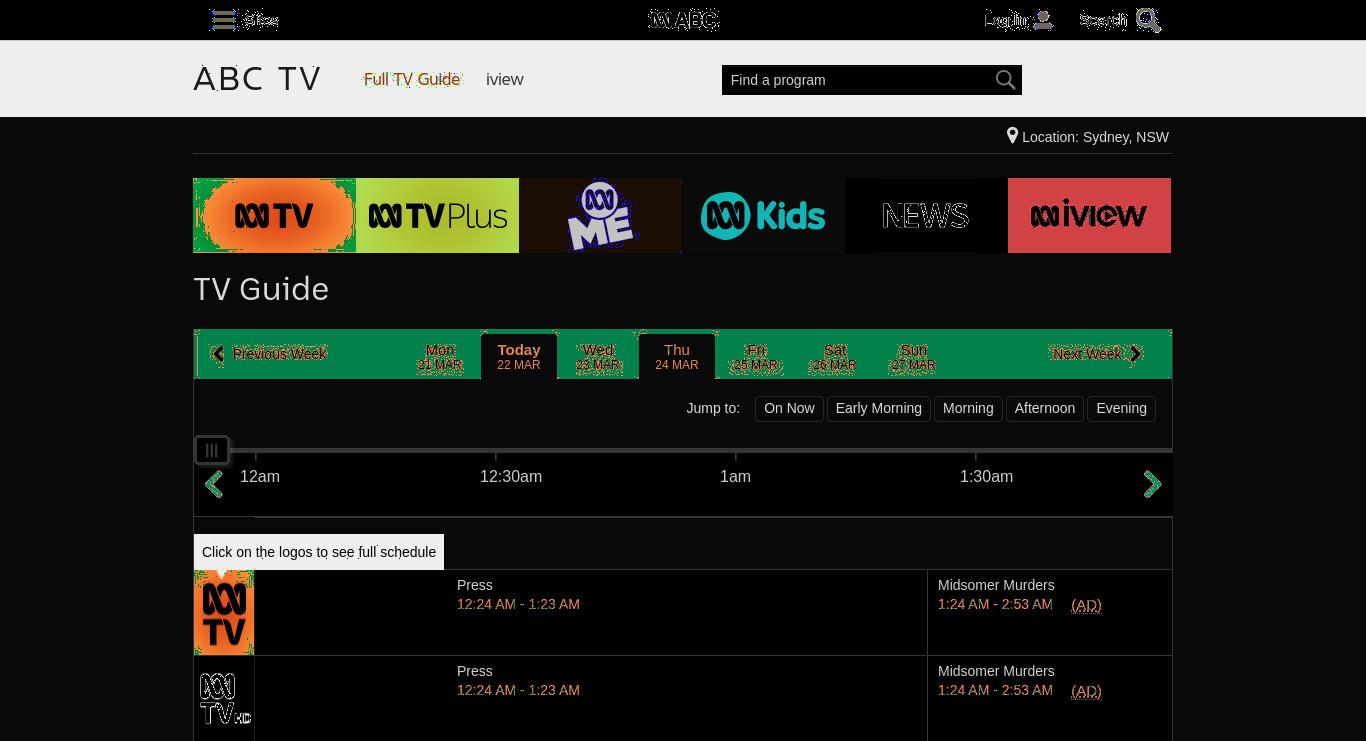Click the timeline slider handle
1366x741 pixels.
click(x=212, y=450)
